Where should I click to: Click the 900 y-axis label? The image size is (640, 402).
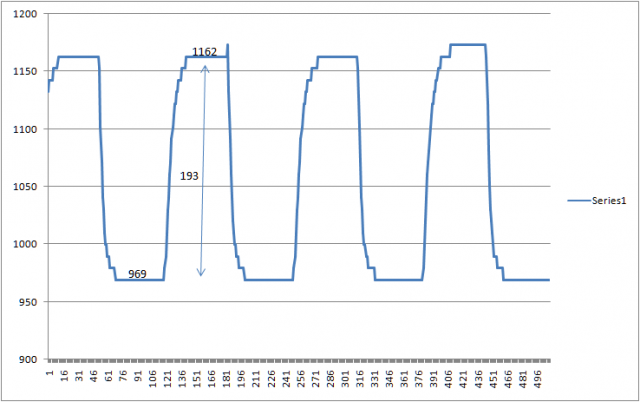(x=25, y=359)
